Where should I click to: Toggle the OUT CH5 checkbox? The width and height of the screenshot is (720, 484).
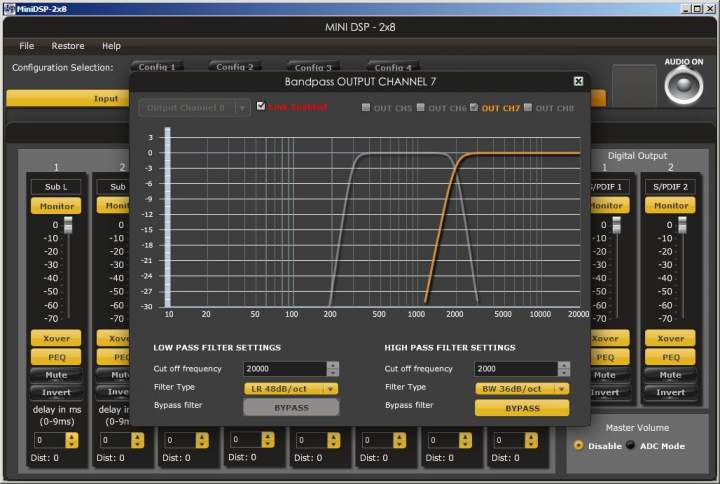[366, 107]
